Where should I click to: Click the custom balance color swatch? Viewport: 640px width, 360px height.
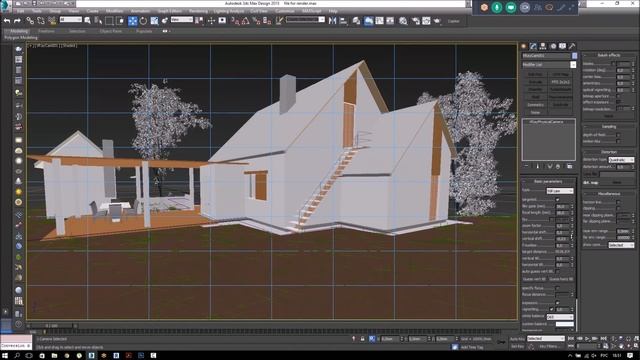tap(564, 324)
